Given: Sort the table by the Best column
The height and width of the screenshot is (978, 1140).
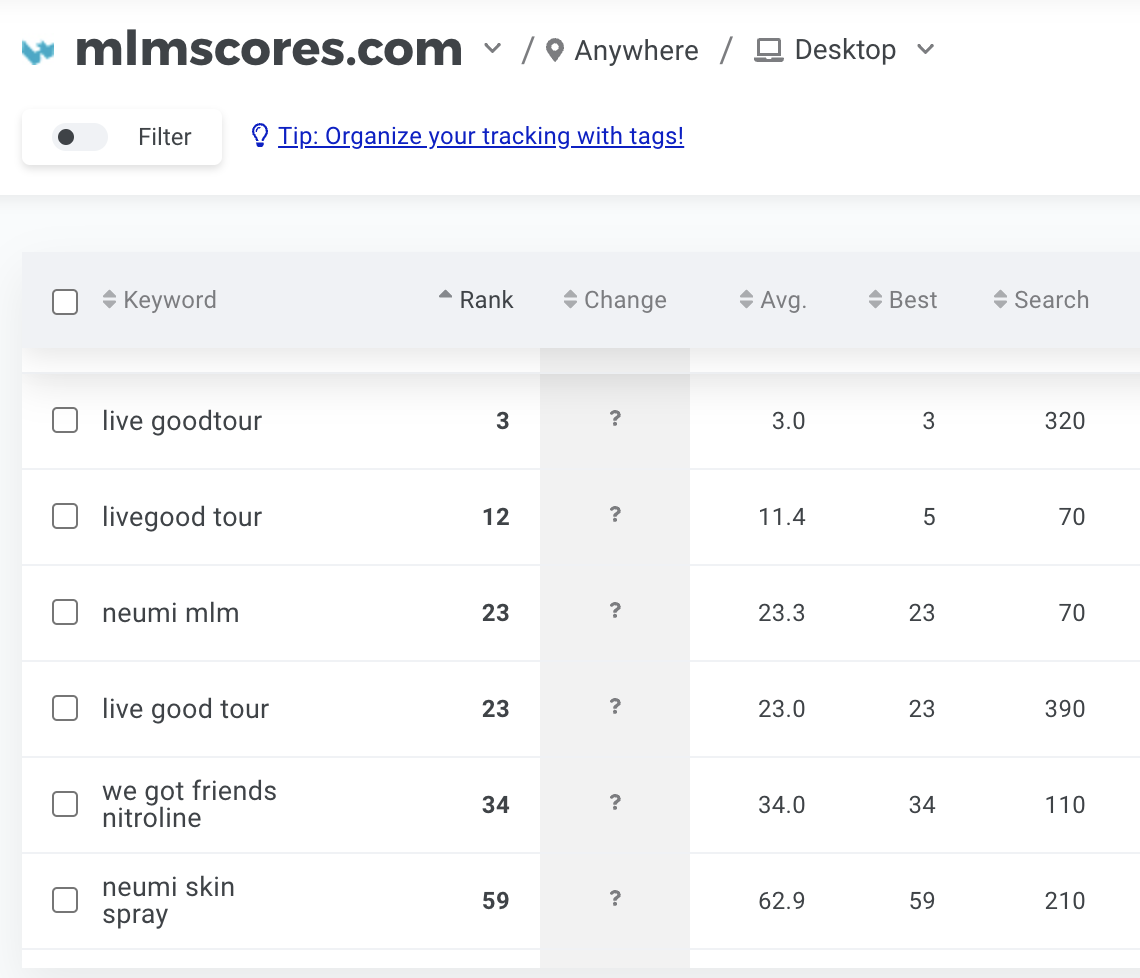Looking at the screenshot, I should pyautogui.click(x=902, y=300).
